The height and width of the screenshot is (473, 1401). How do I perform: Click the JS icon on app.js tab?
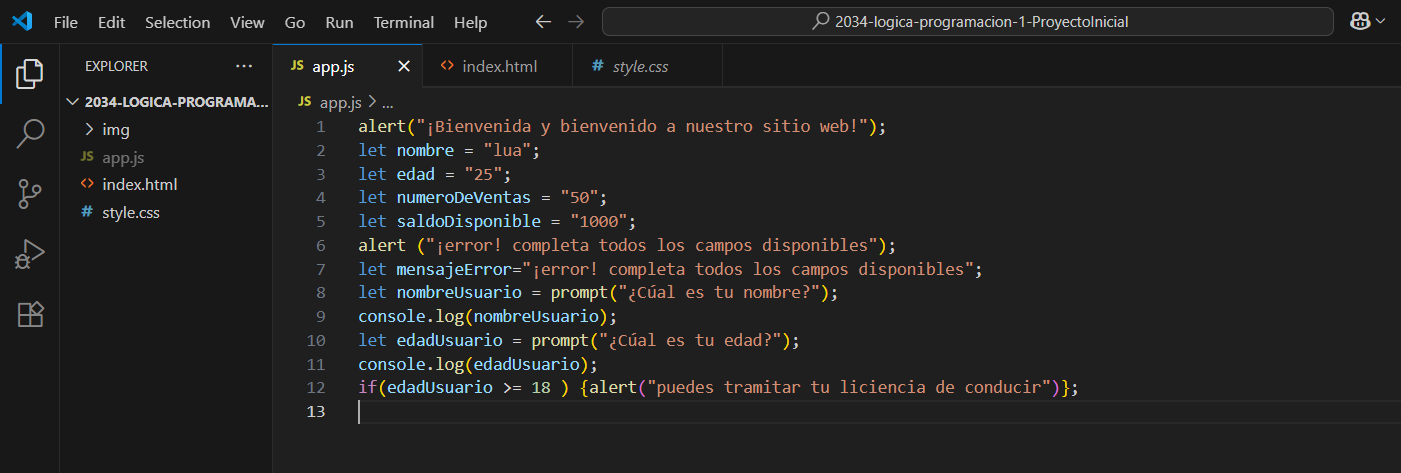(297, 66)
